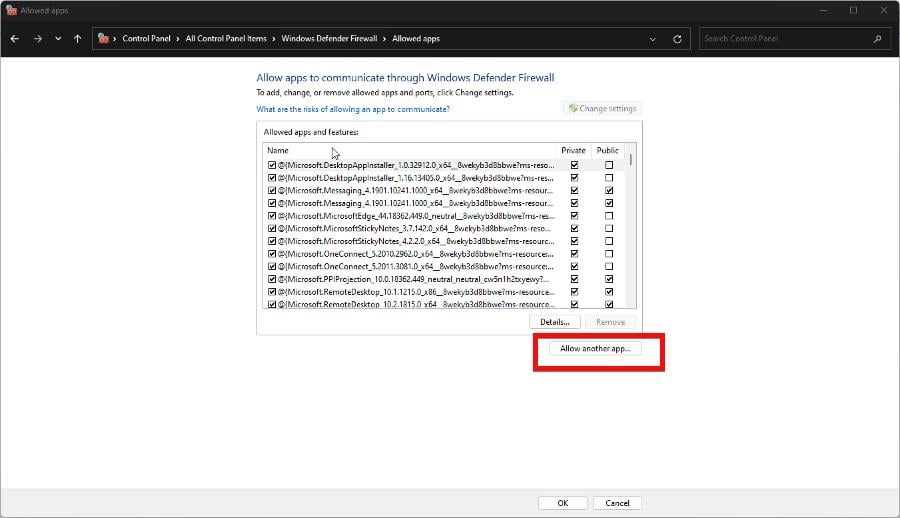Click the Private column header
The height and width of the screenshot is (518, 900).
573,150
